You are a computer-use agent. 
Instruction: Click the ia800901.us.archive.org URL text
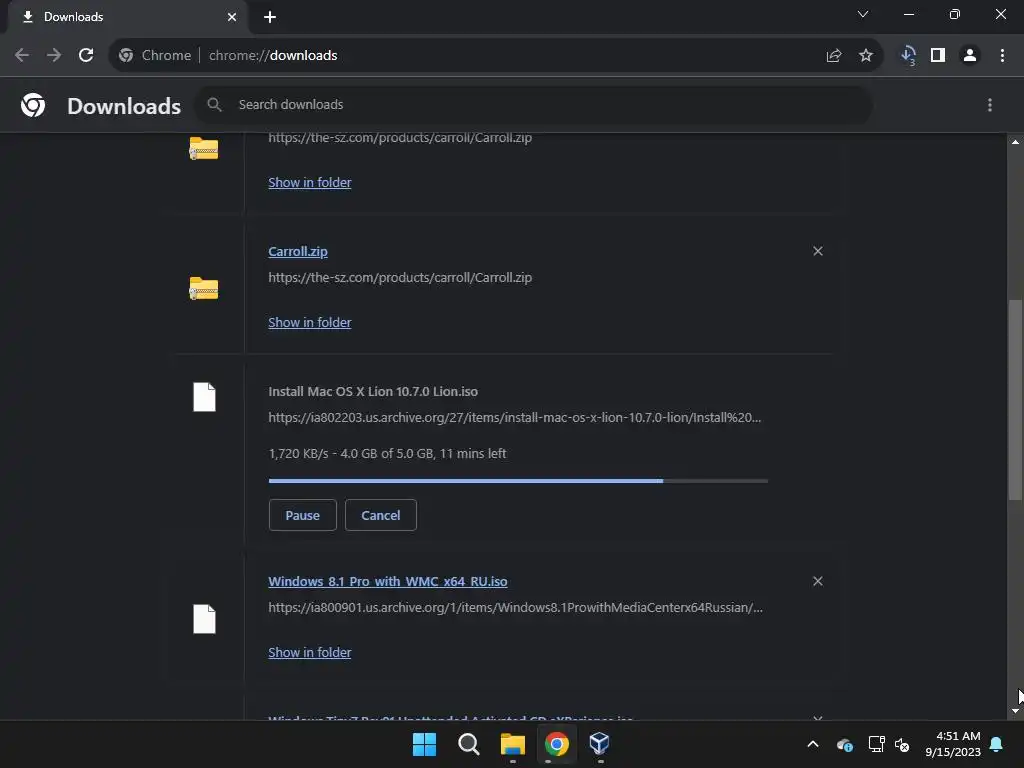[x=515, y=607]
